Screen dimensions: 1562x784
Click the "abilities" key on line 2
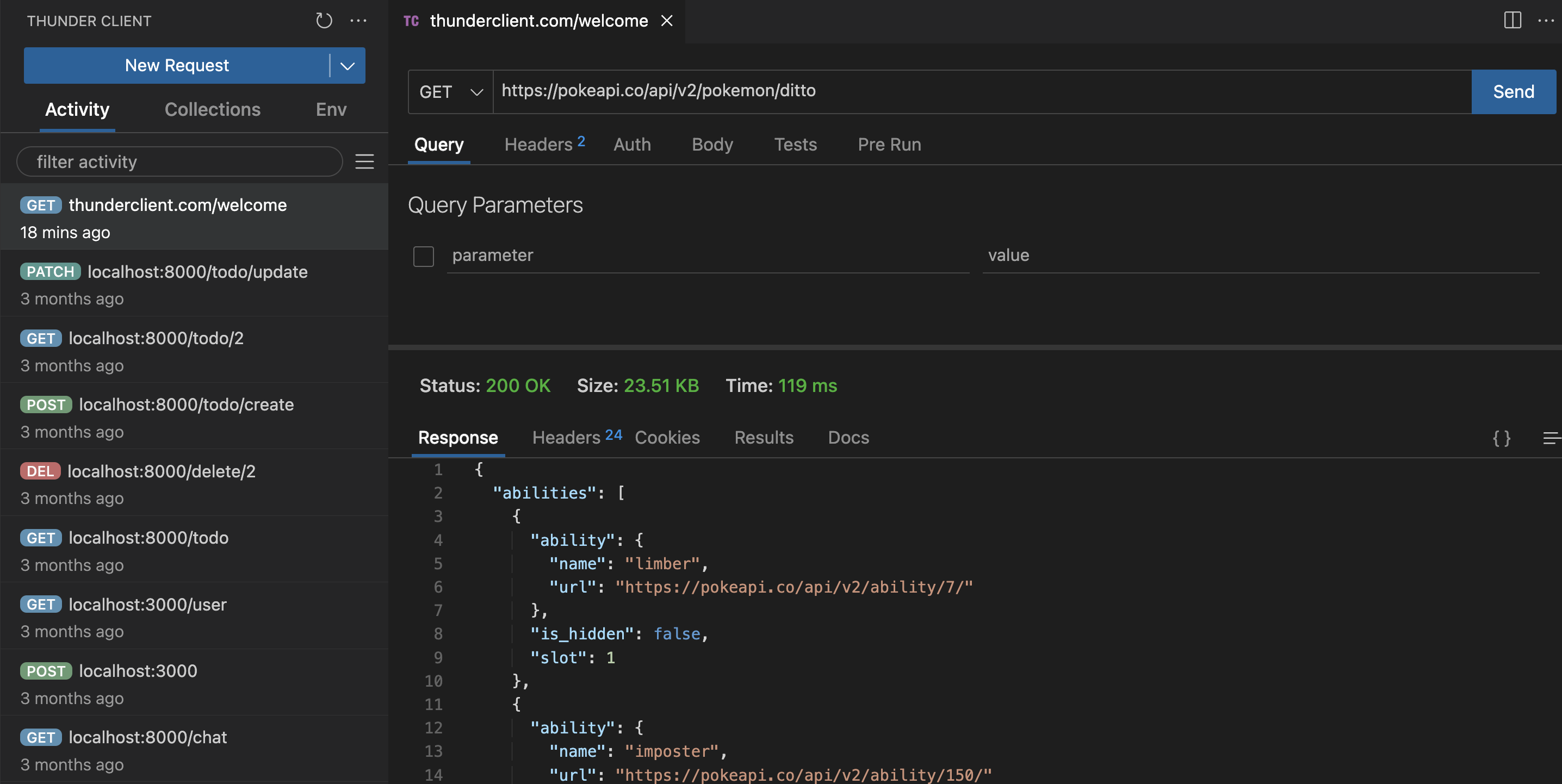point(544,493)
